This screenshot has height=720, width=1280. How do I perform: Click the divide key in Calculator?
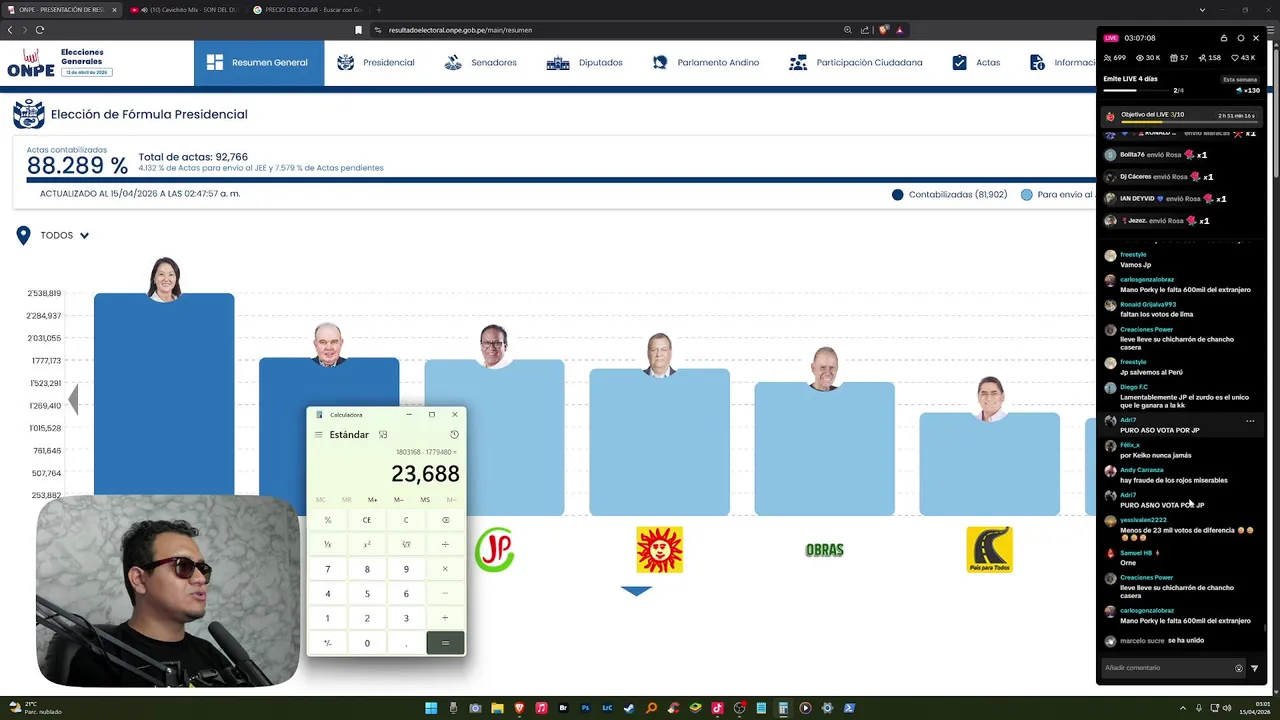(445, 545)
